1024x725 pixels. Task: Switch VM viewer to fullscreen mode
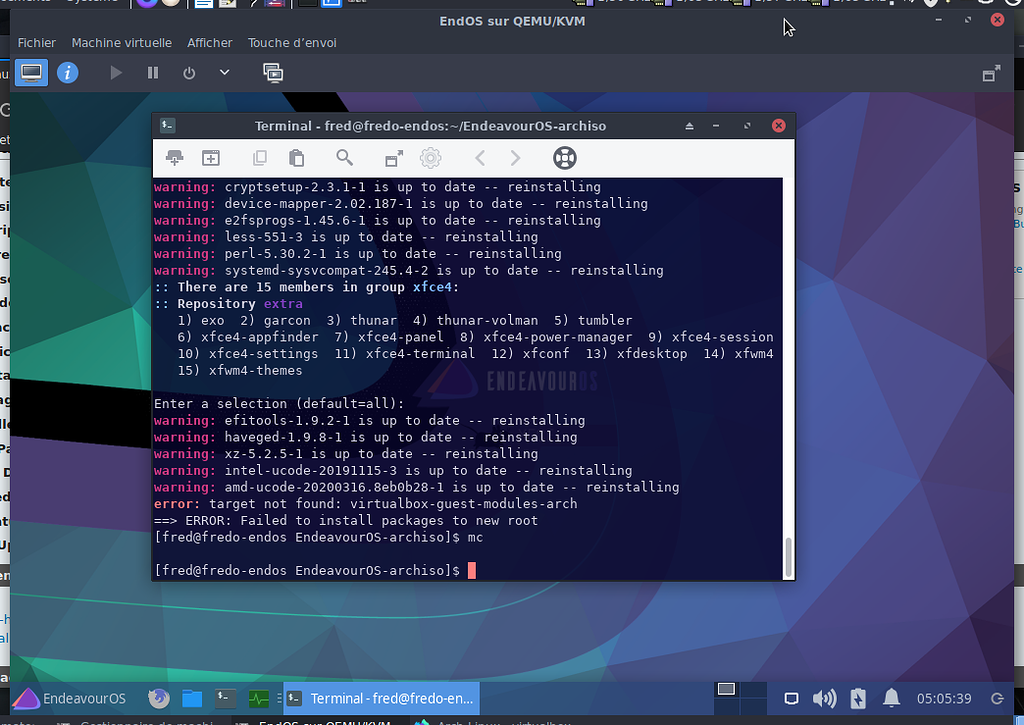pyautogui.click(x=991, y=73)
